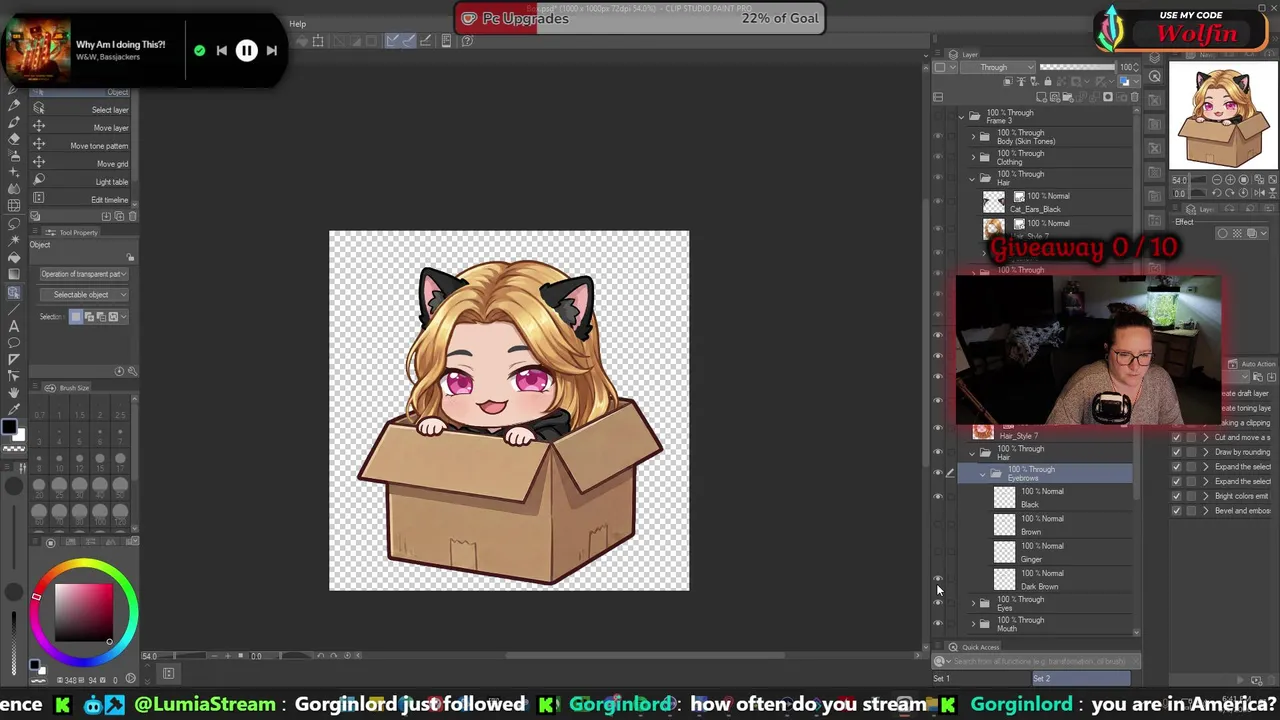Open Operation of transparent part dropdown
1280x720 pixels.
tap(84, 274)
